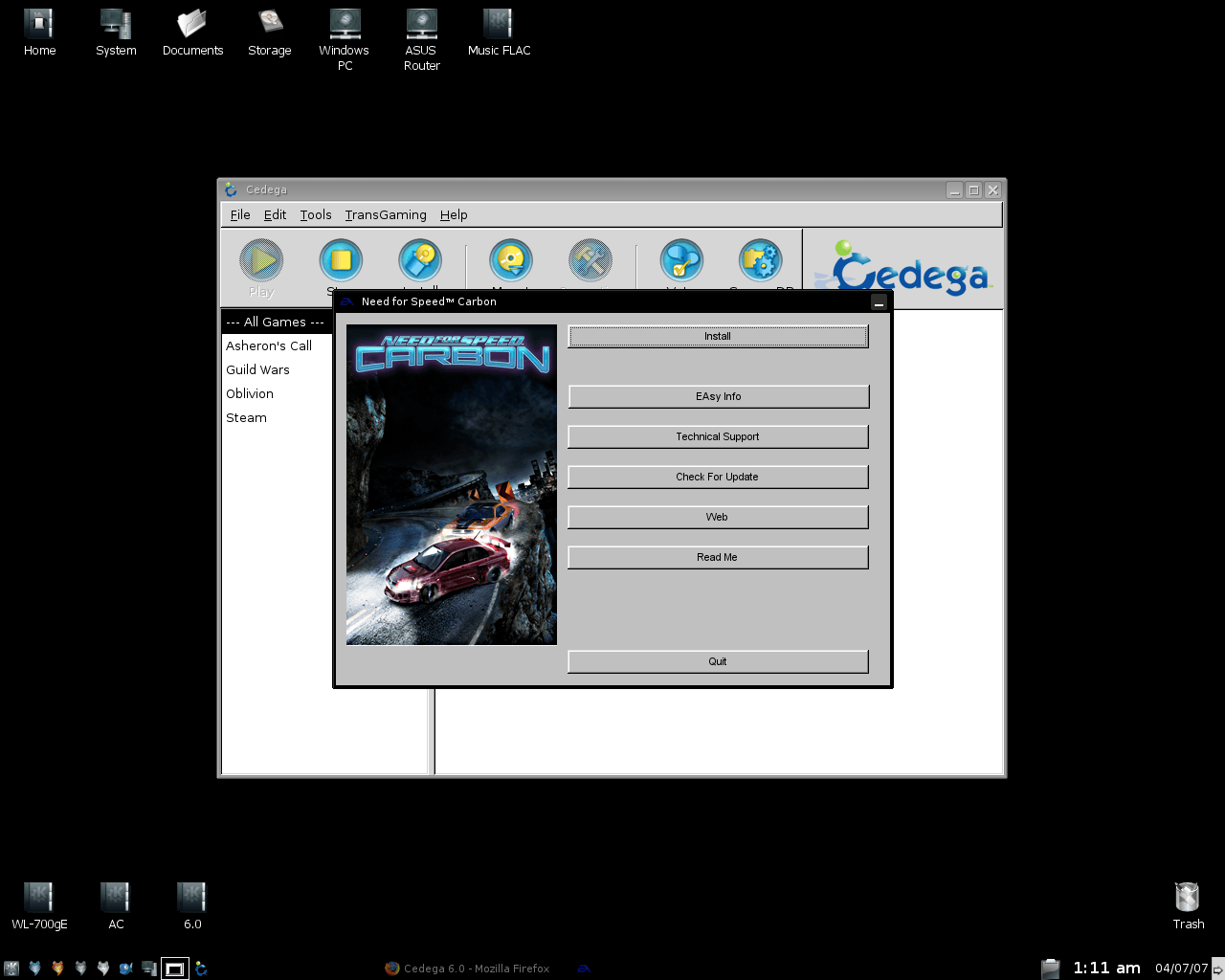Open the Edit menu in Cedega

[275, 215]
